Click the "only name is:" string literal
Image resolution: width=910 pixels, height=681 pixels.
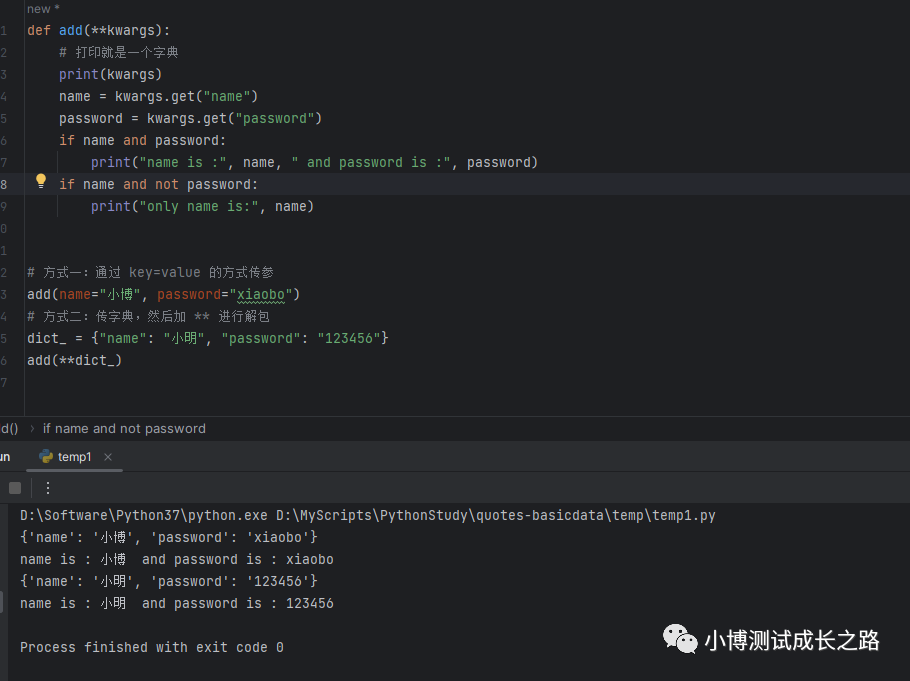pyautogui.click(x=203, y=206)
